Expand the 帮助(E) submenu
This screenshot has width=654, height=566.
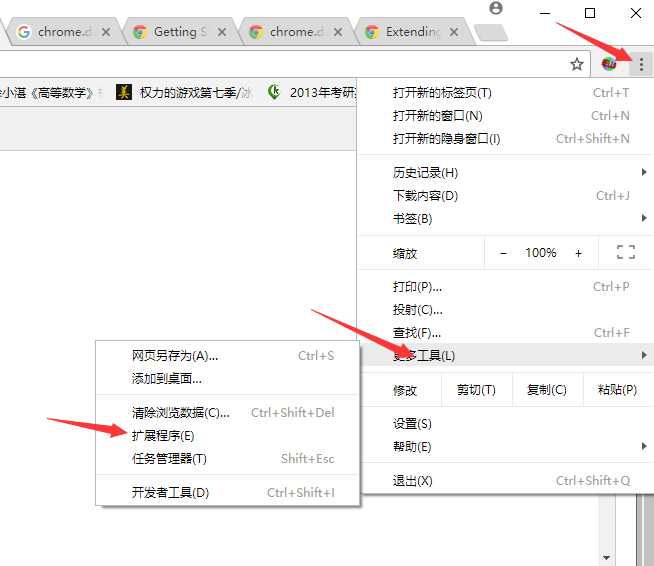[506, 447]
